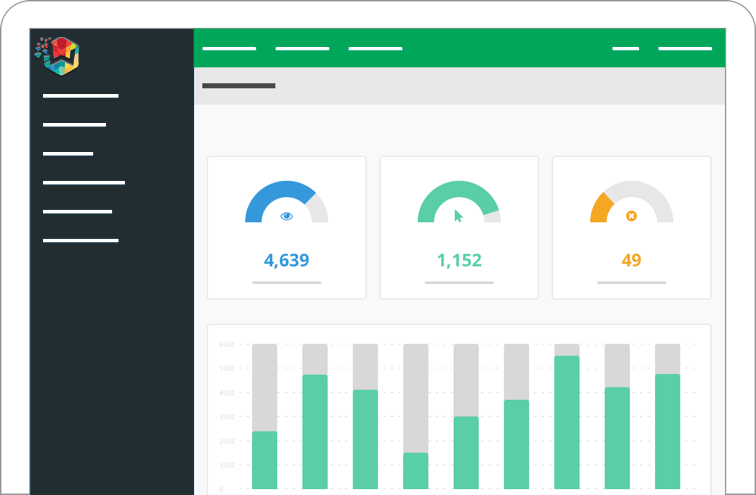This screenshot has width=756, height=495.
Task: Click the 4,639 value
Action: 286,261
